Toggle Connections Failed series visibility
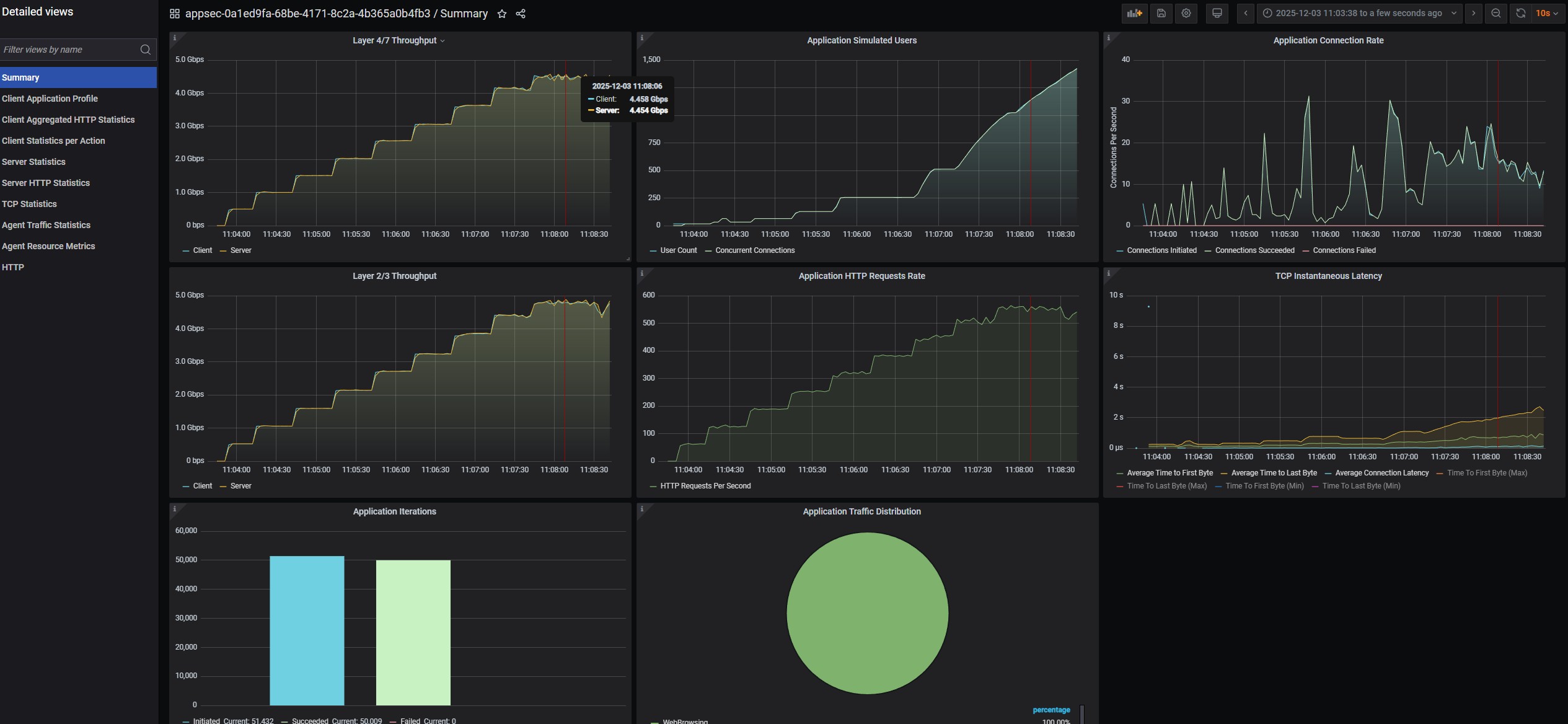Viewport: 1568px width, 724px height. [x=1344, y=250]
